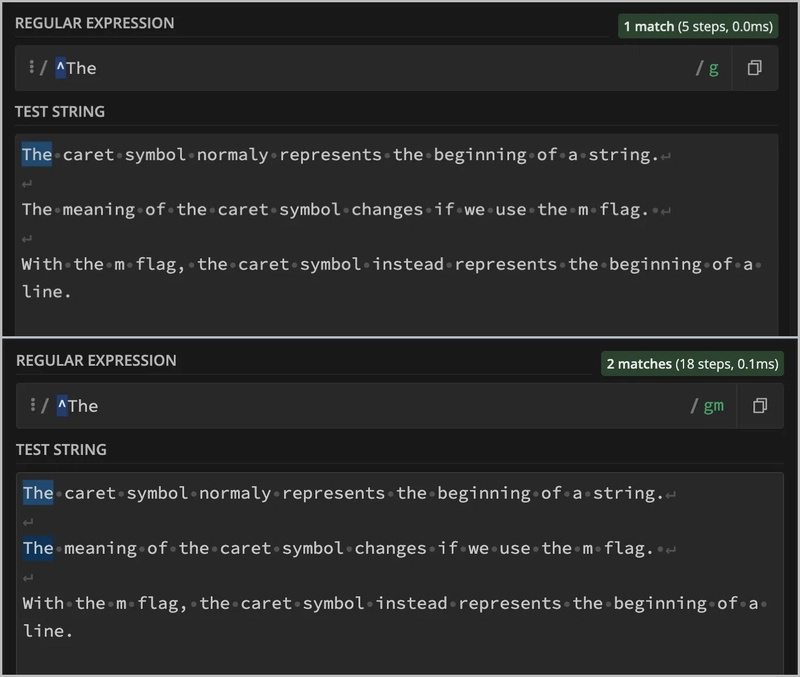Click highlighted 'The' before 'caret' in lower panel
This screenshot has height=677, width=800.
[x=38, y=493]
